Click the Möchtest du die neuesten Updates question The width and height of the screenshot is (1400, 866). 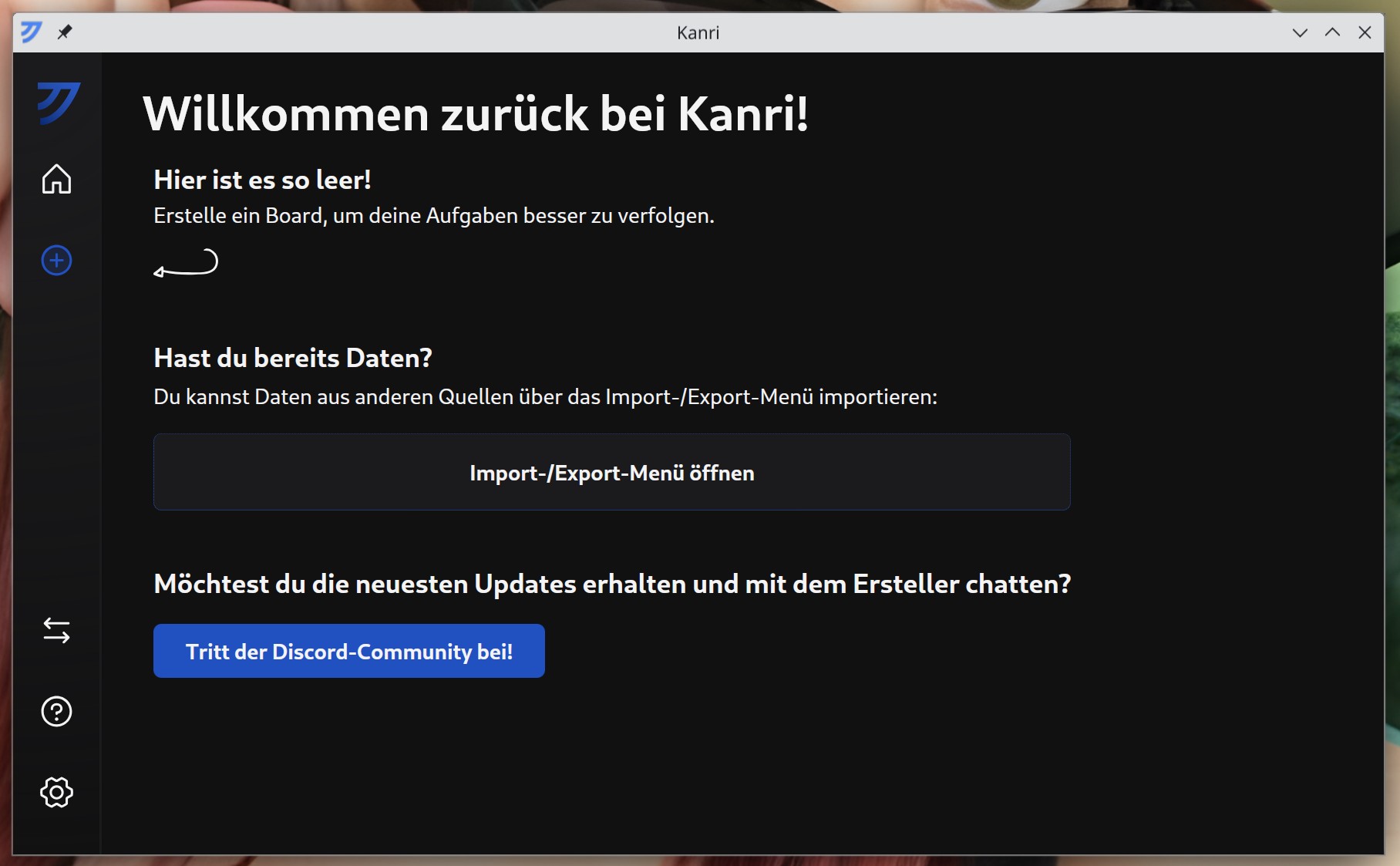pos(612,584)
